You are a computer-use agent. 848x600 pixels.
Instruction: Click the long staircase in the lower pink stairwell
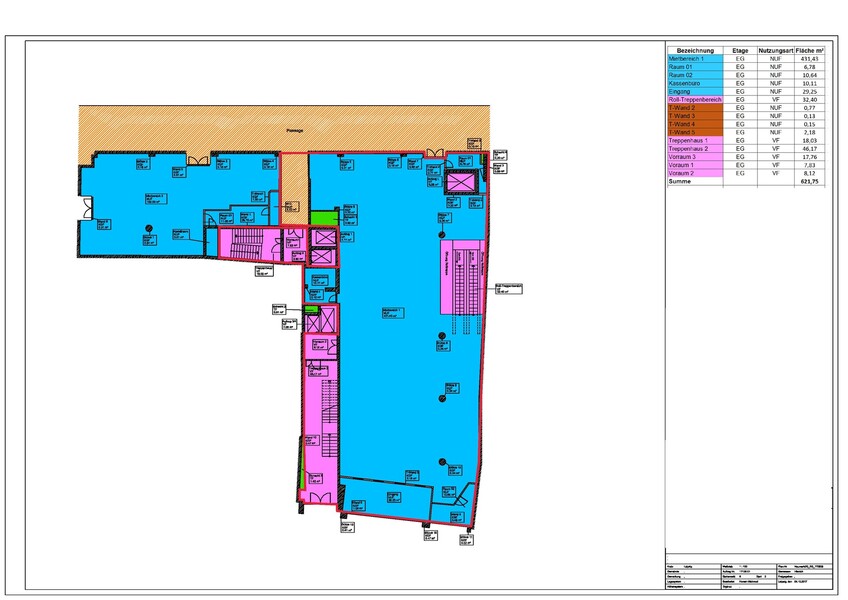point(316,418)
